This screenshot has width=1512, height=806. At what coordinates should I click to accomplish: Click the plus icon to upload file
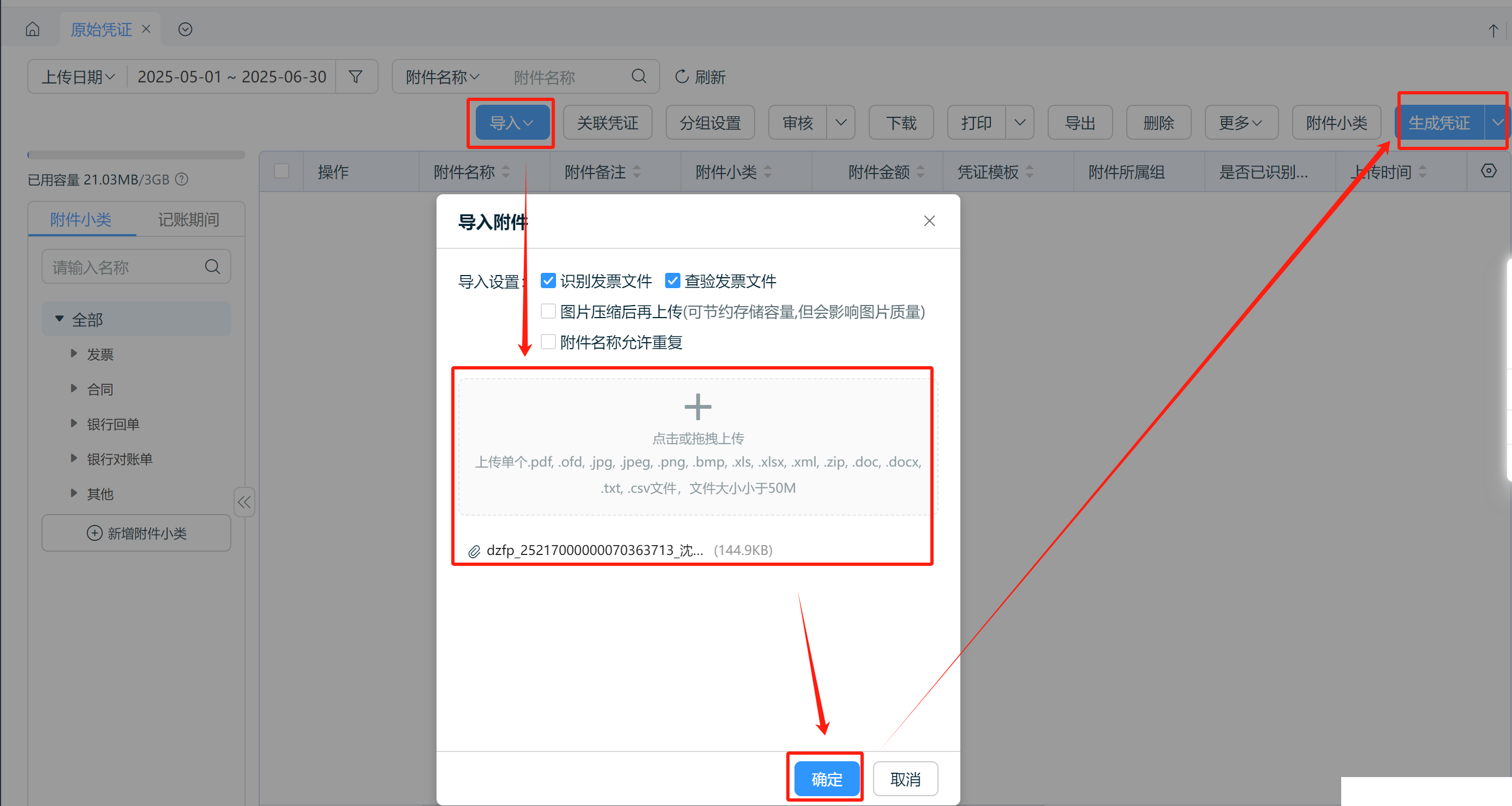coord(697,407)
